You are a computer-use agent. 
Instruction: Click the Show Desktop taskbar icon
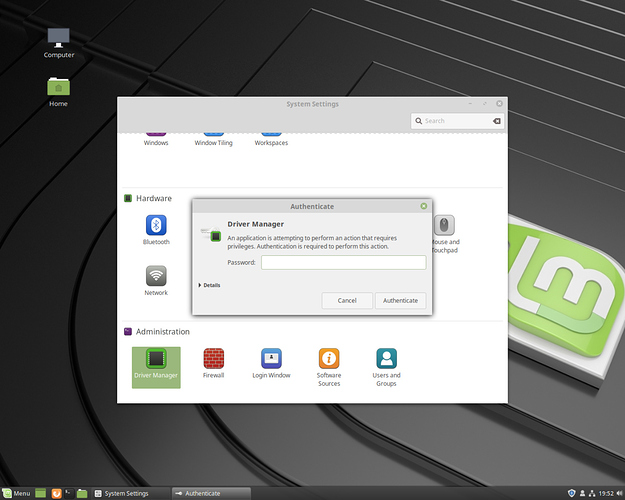[x=41, y=493]
